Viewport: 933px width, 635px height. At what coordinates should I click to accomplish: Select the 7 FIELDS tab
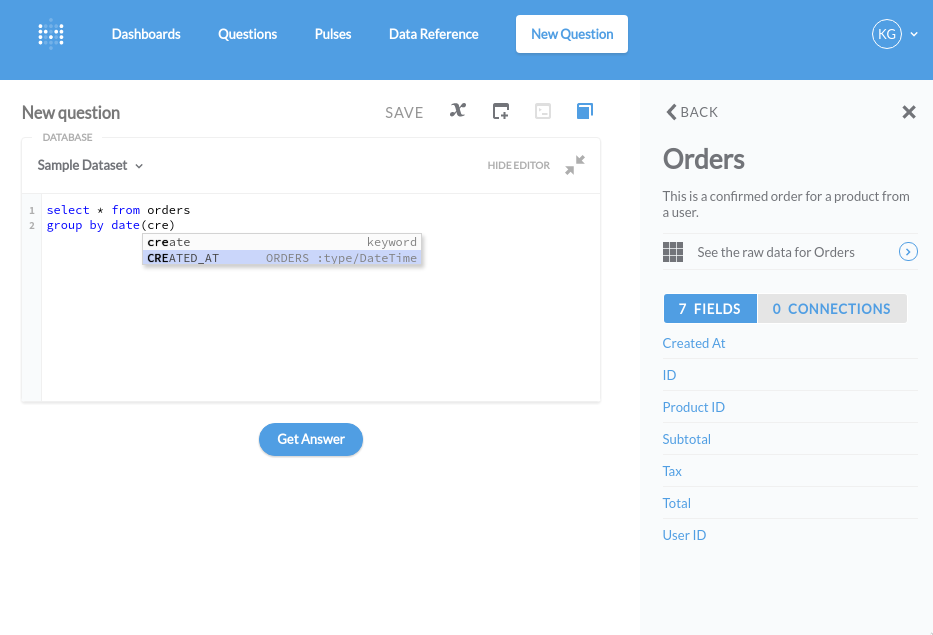coord(710,309)
